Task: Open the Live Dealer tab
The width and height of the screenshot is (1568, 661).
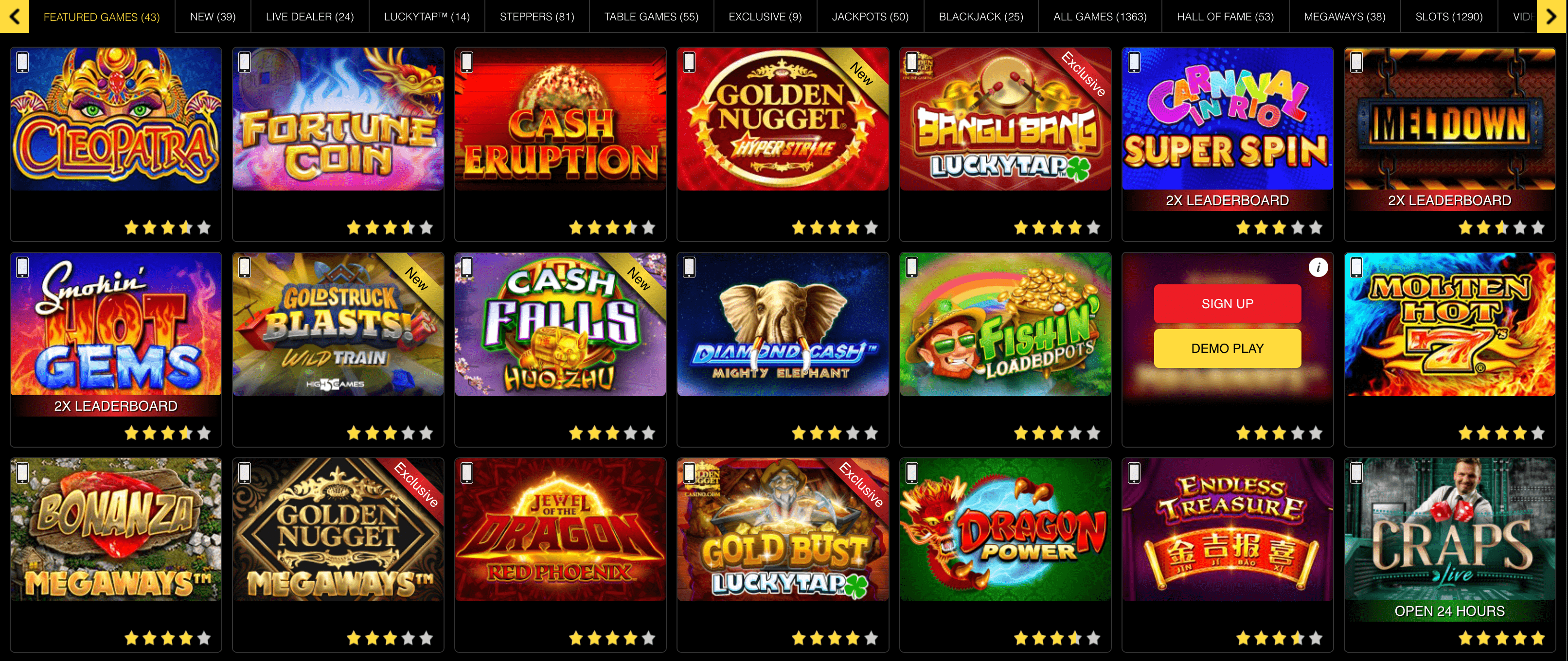Action: coord(310,17)
